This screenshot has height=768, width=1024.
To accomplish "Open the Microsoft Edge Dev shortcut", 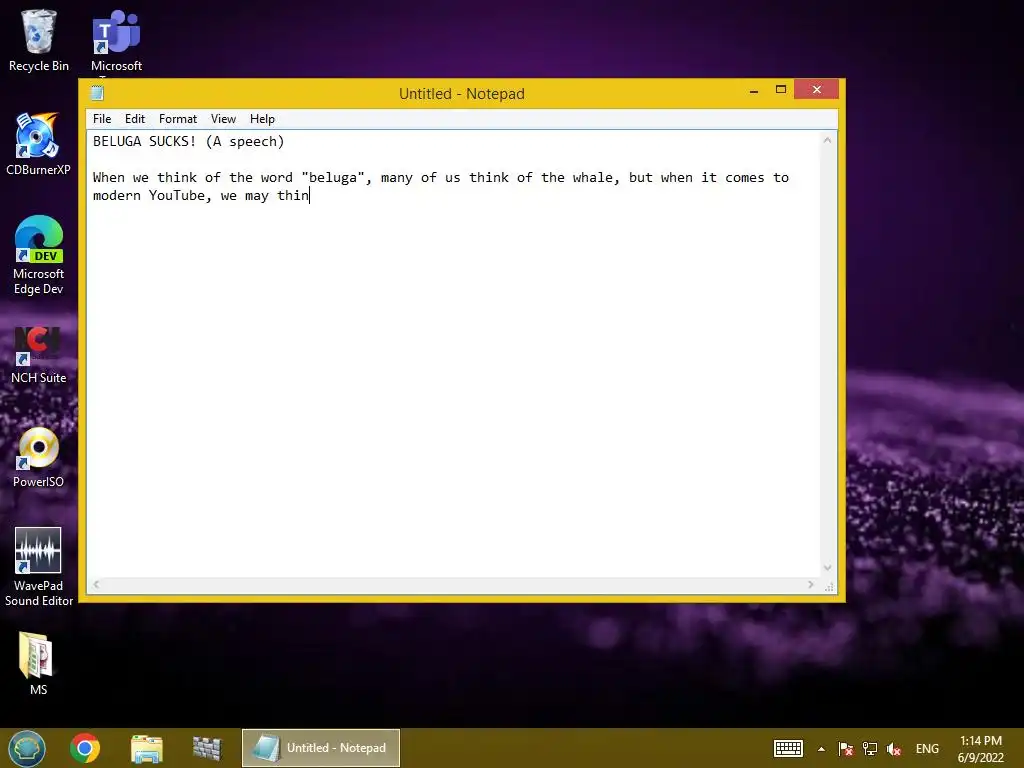I will click(x=39, y=255).
